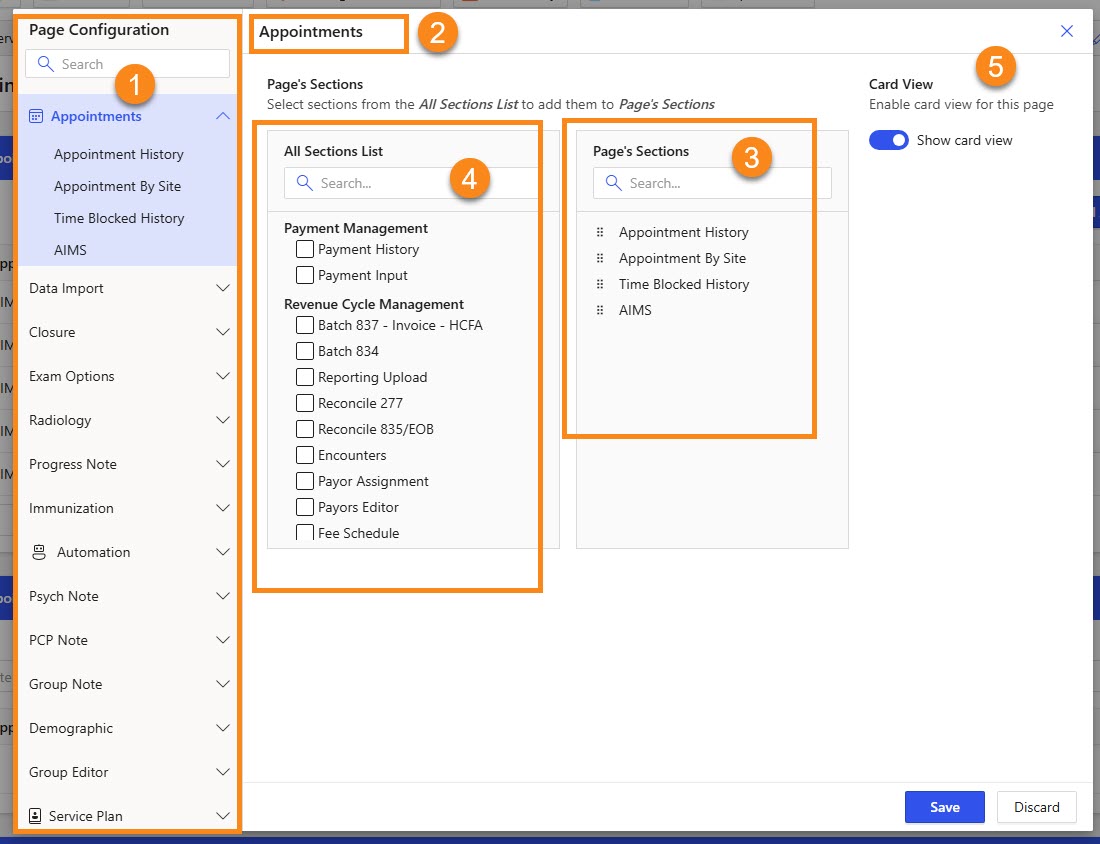Click the All Sections List search field
This screenshot has height=844, width=1100.
pyautogui.click(x=420, y=183)
